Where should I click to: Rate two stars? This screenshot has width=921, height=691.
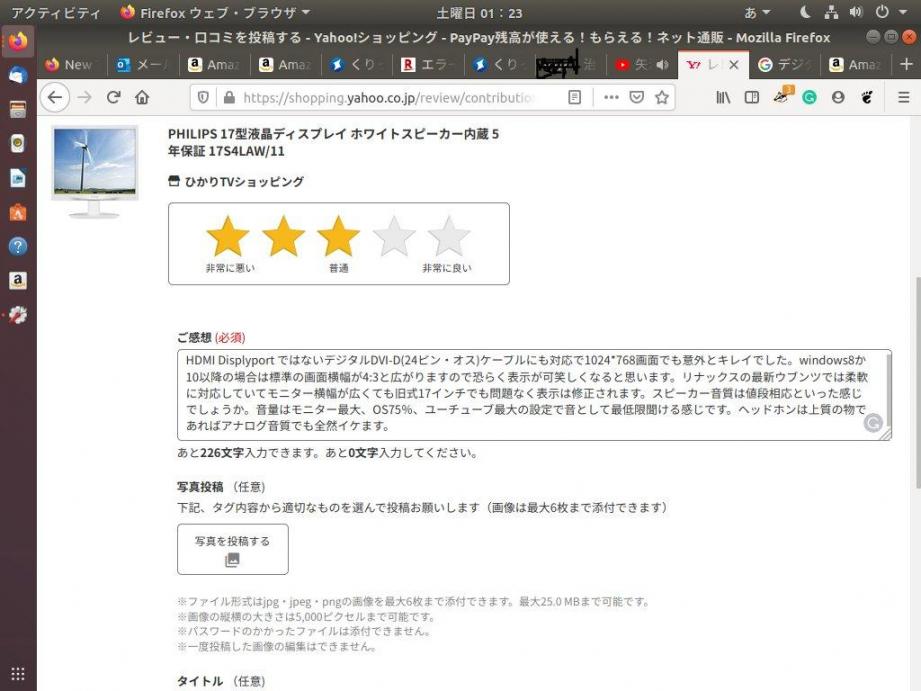click(283, 237)
